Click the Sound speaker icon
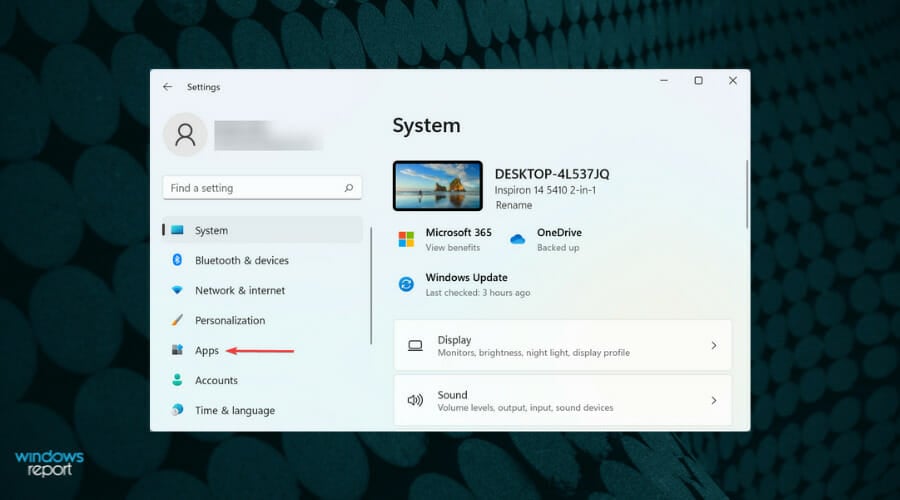Viewport: 900px width, 500px height. pyautogui.click(x=415, y=400)
